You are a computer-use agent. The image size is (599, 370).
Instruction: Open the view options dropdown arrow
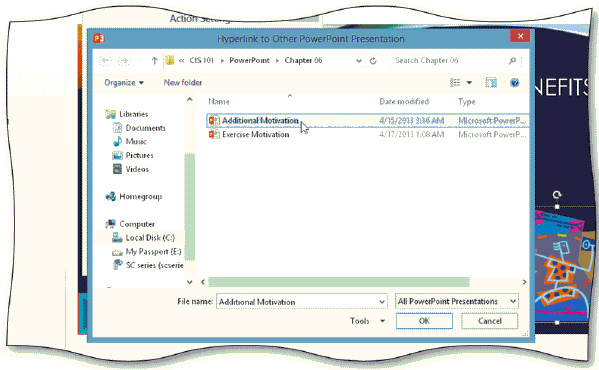click(x=469, y=82)
